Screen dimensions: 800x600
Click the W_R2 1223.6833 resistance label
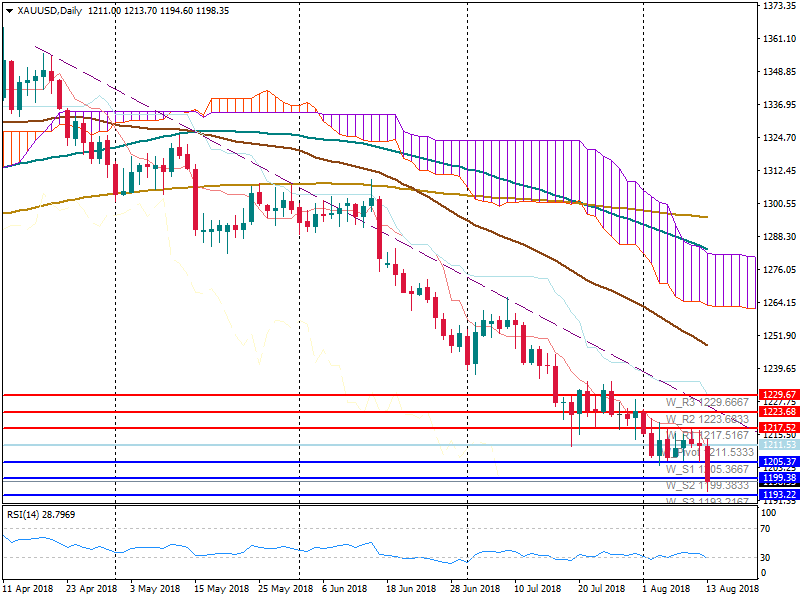coord(707,419)
